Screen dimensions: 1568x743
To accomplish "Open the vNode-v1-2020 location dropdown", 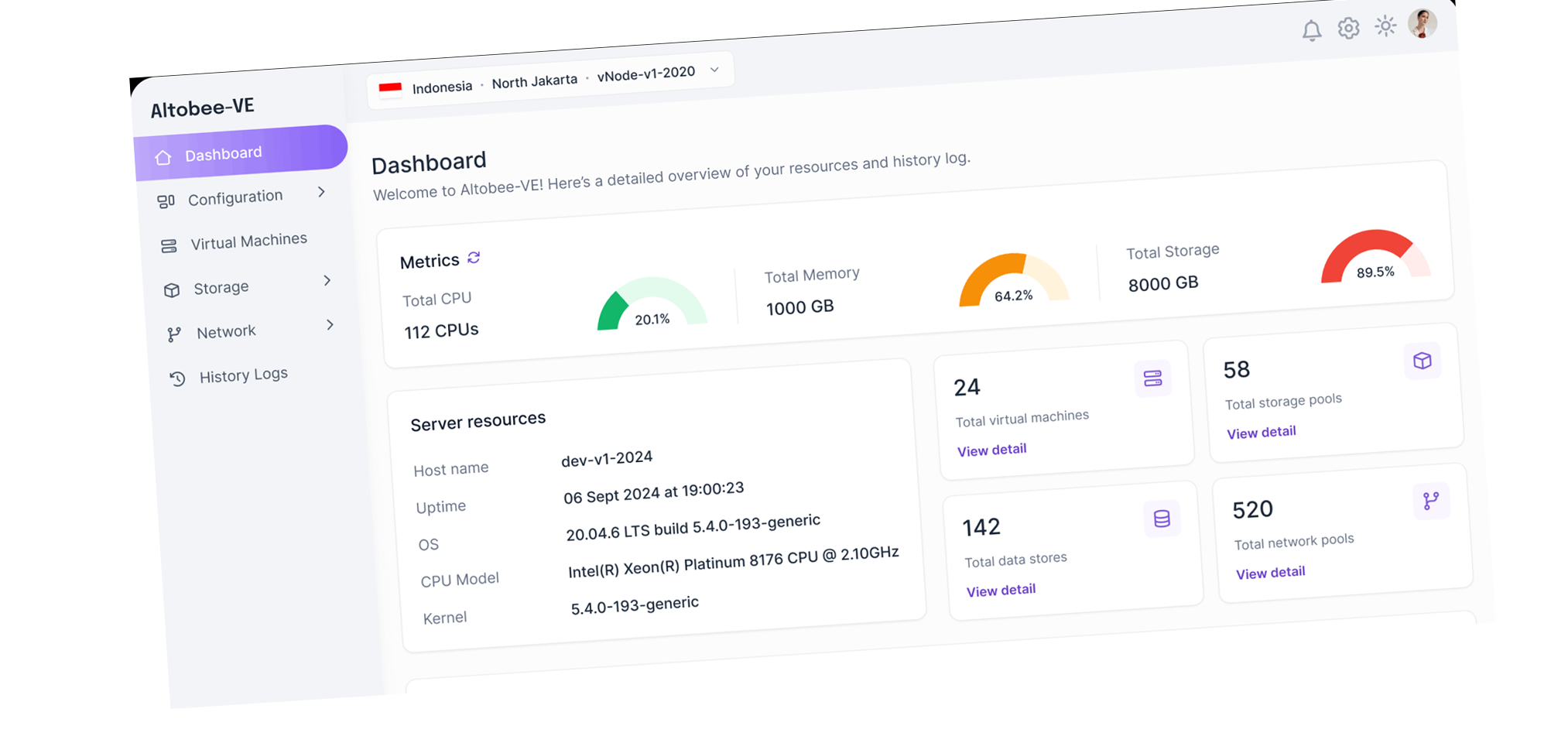I will point(549,80).
